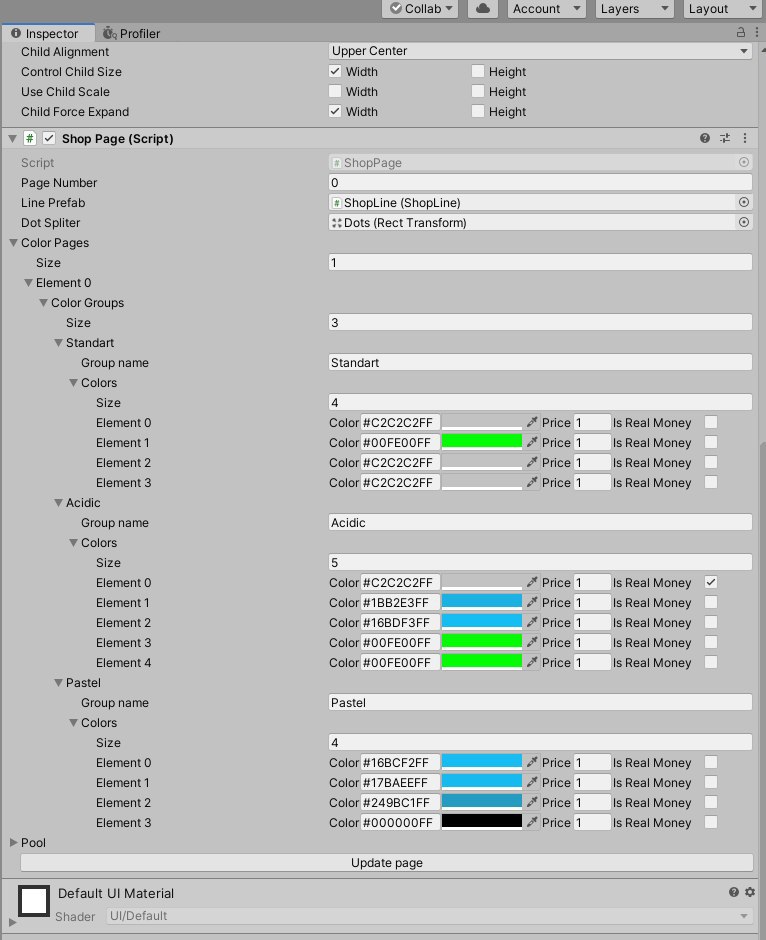Click eyedropper for Acidic Element 4 color
Viewport: 766px width, 940px height.
(x=532, y=662)
